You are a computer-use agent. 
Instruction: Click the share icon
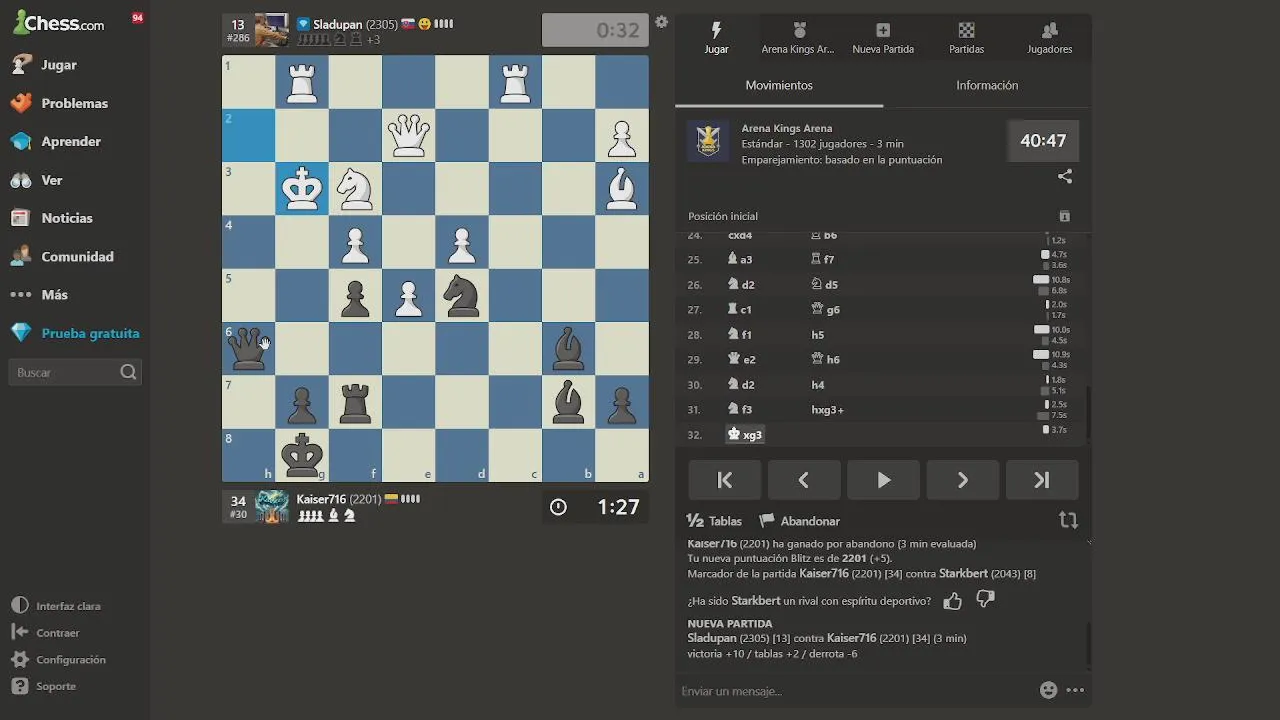[x=1065, y=176]
